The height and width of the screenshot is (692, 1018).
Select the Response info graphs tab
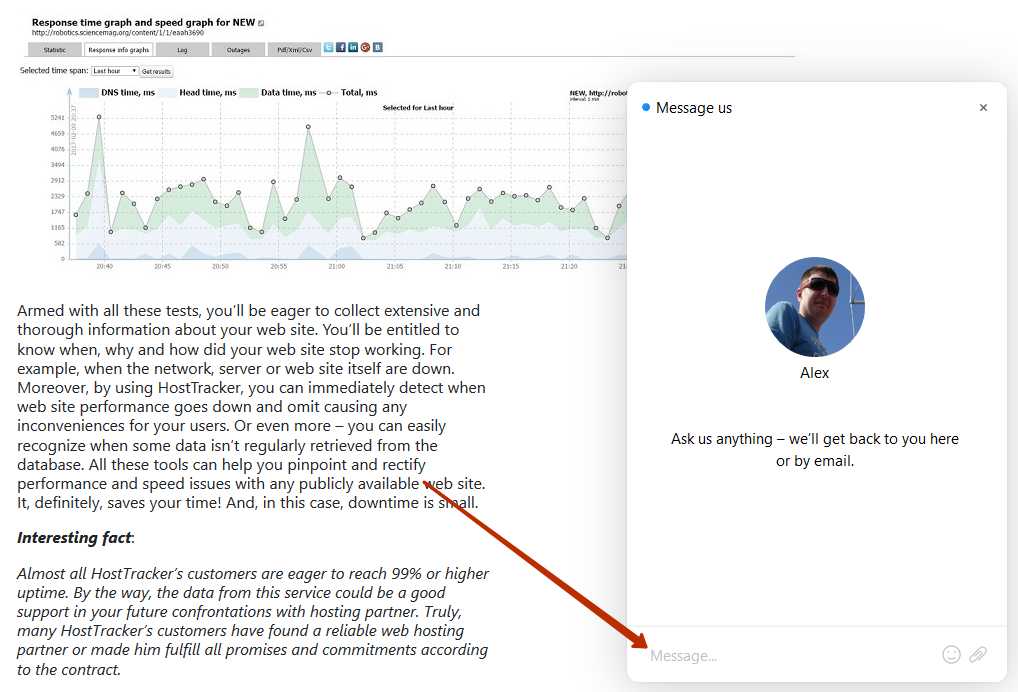(118, 50)
